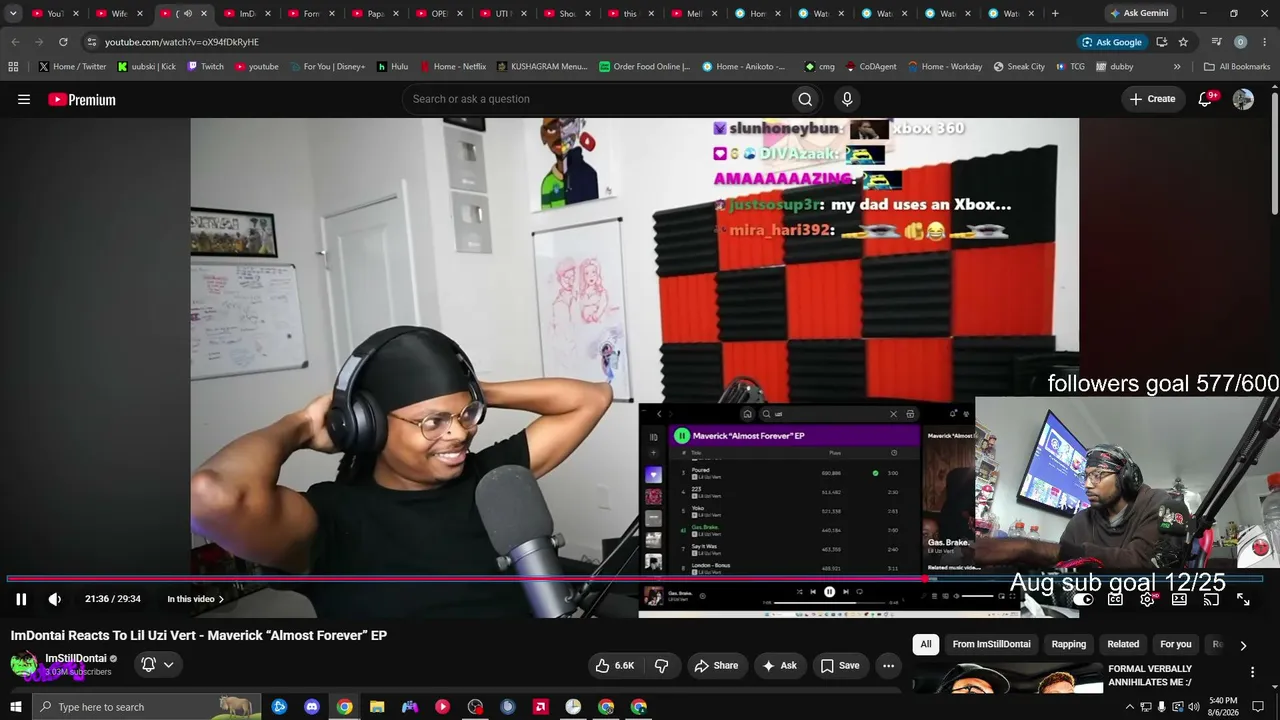This screenshot has width=1280, height=720.
Task: Open ImStillDontai channel name link
Action: (76, 659)
